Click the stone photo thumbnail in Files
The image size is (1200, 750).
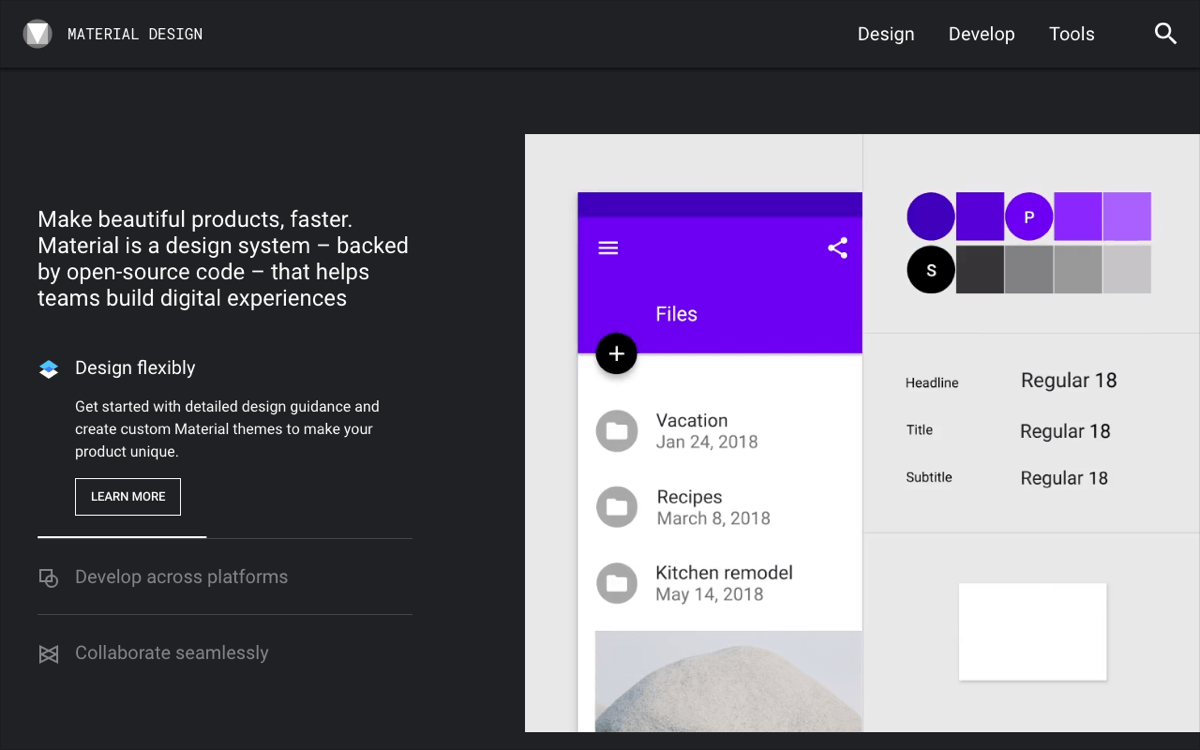[x=728, y=681]
